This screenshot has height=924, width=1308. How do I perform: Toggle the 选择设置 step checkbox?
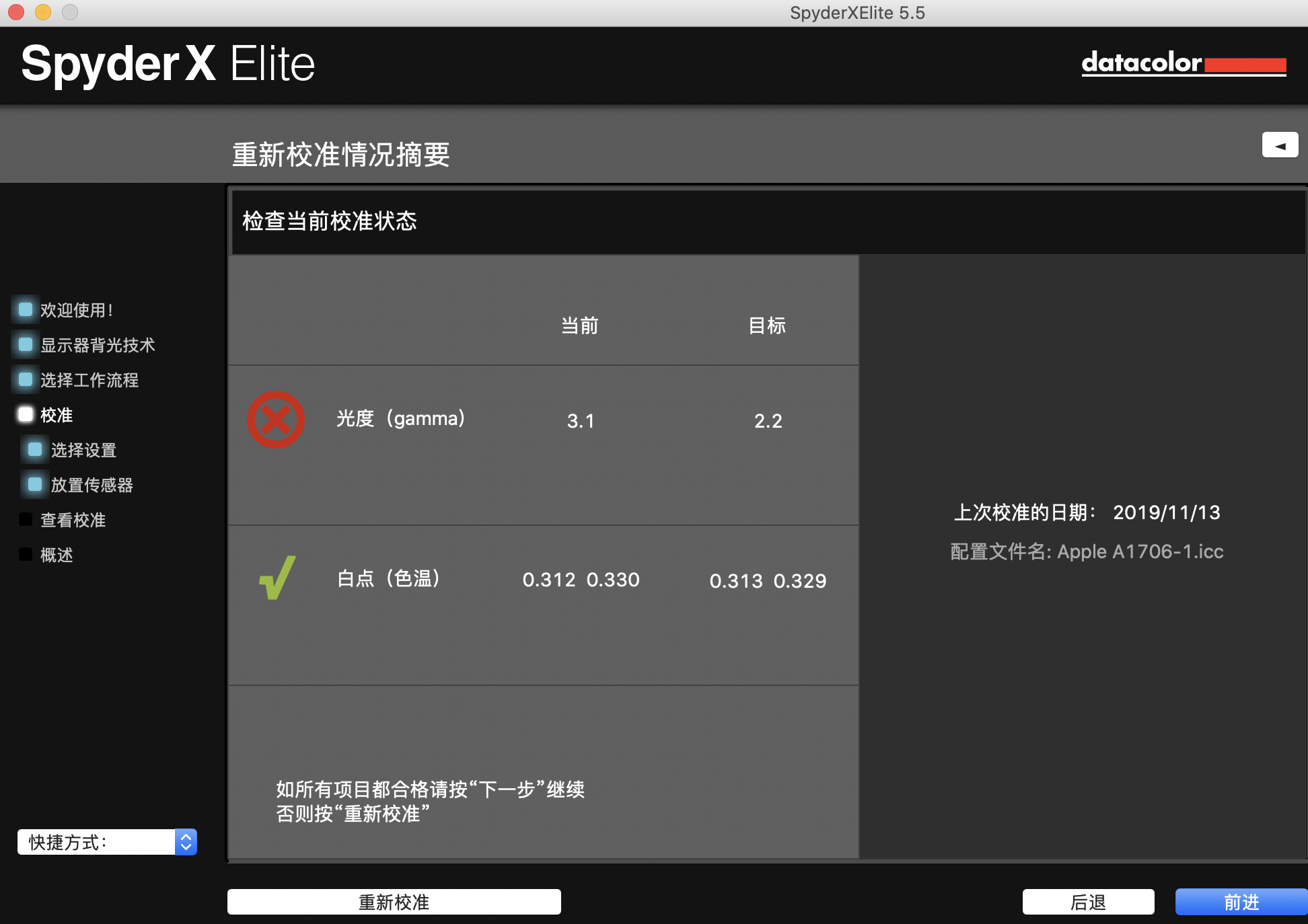point(35,449)
